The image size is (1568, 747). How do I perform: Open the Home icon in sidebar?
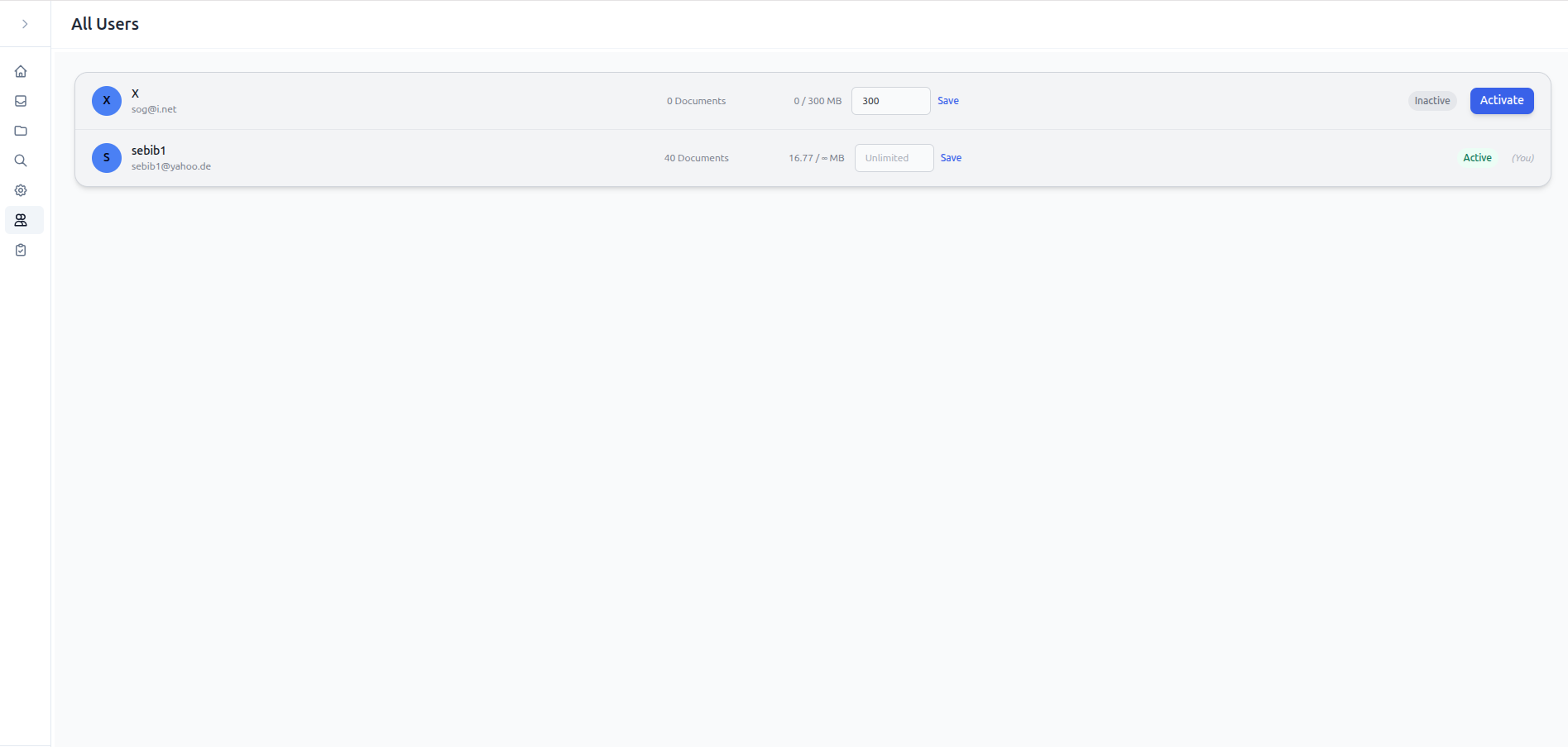21,71
